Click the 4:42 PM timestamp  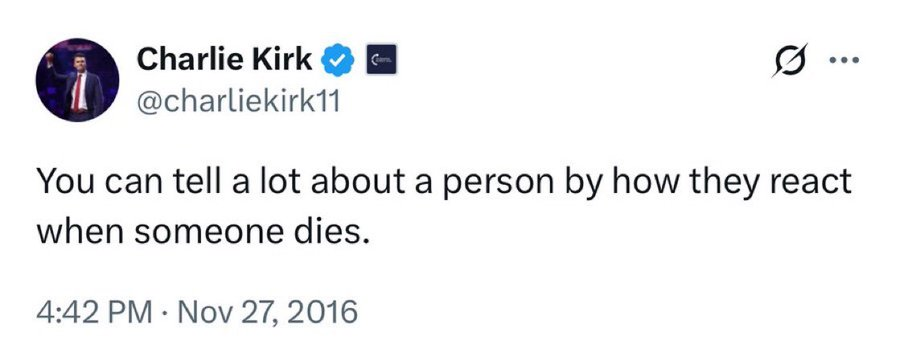pos(95,313)
